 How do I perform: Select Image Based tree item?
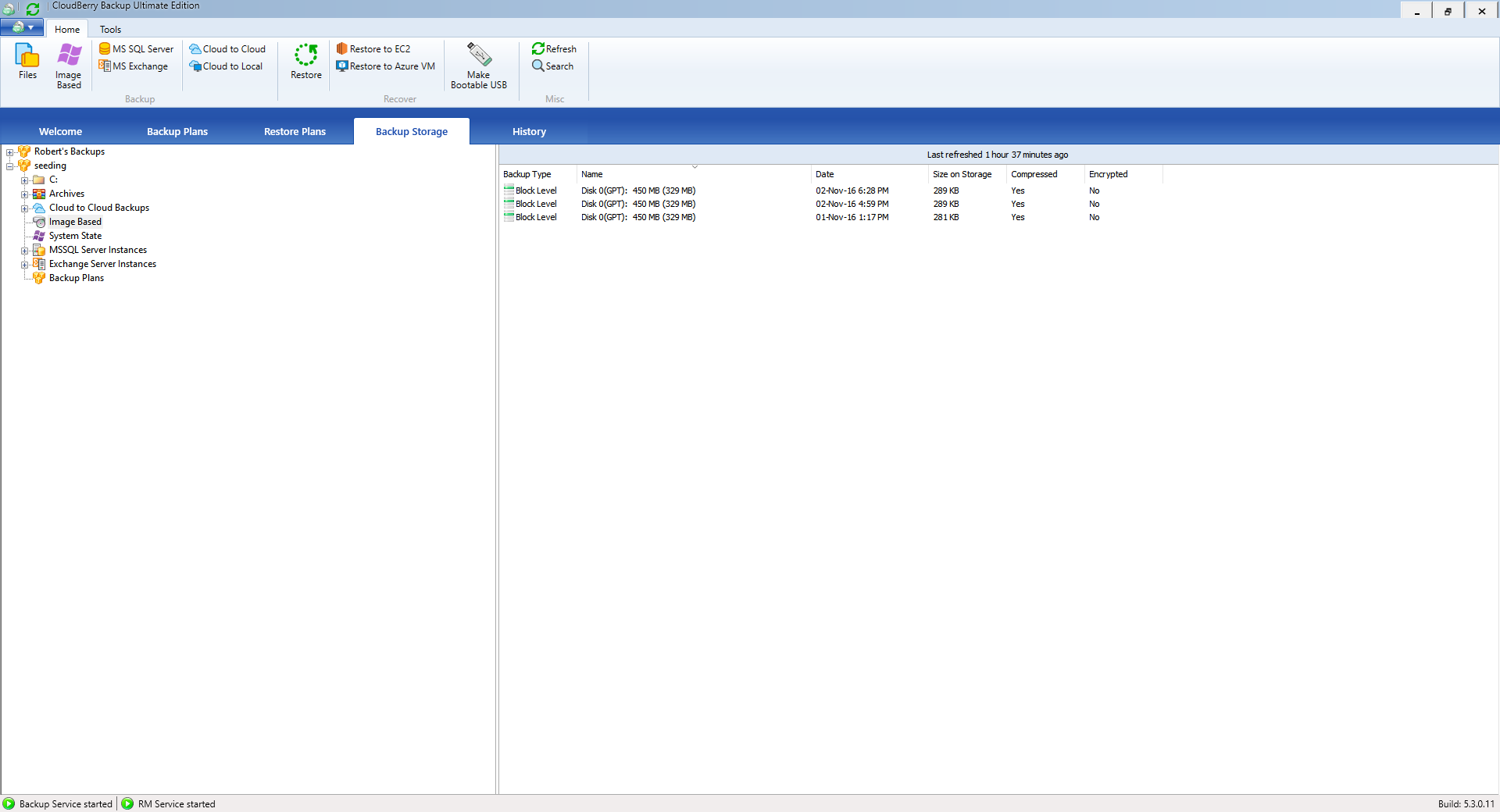pyautogui.click(x=75, y=222)
